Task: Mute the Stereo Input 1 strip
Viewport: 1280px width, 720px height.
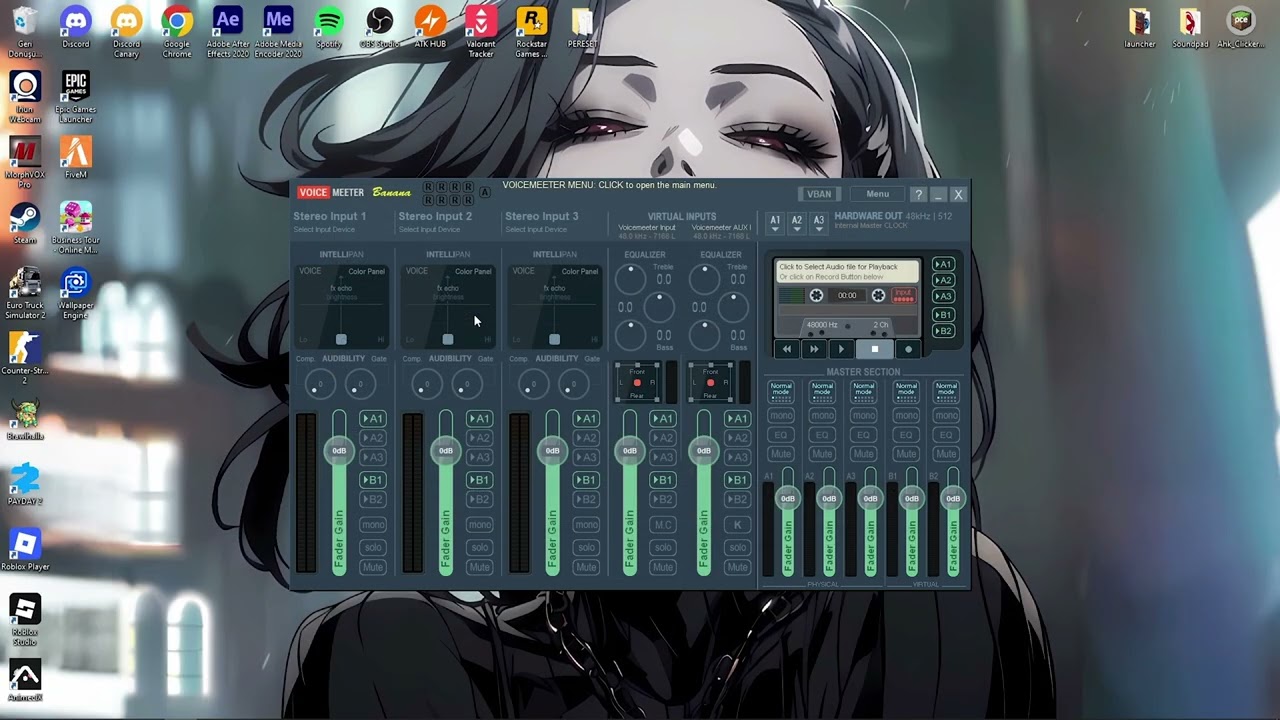Action: pyautogui.click(x=372, y=567)
